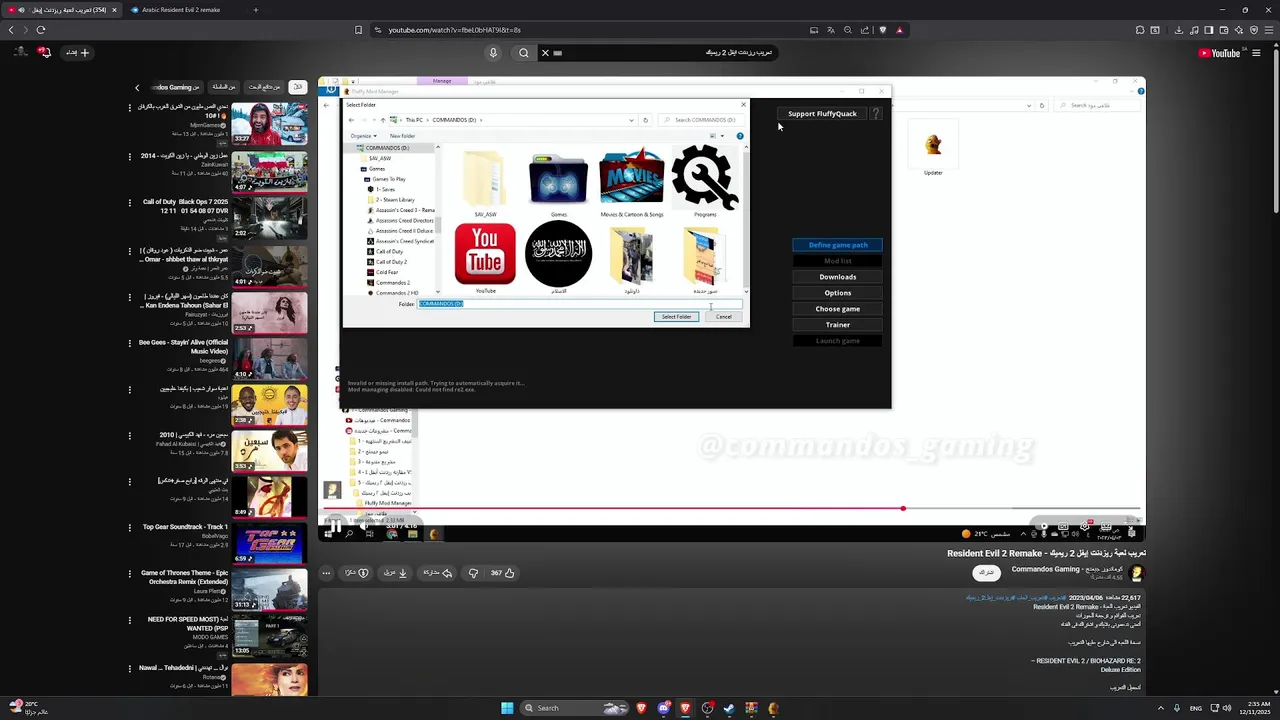Viewport: 1280px width, 720px height.
Task: Open the Need for Speed Most Wanted thumbnail
Action: (x=270, y=636)
